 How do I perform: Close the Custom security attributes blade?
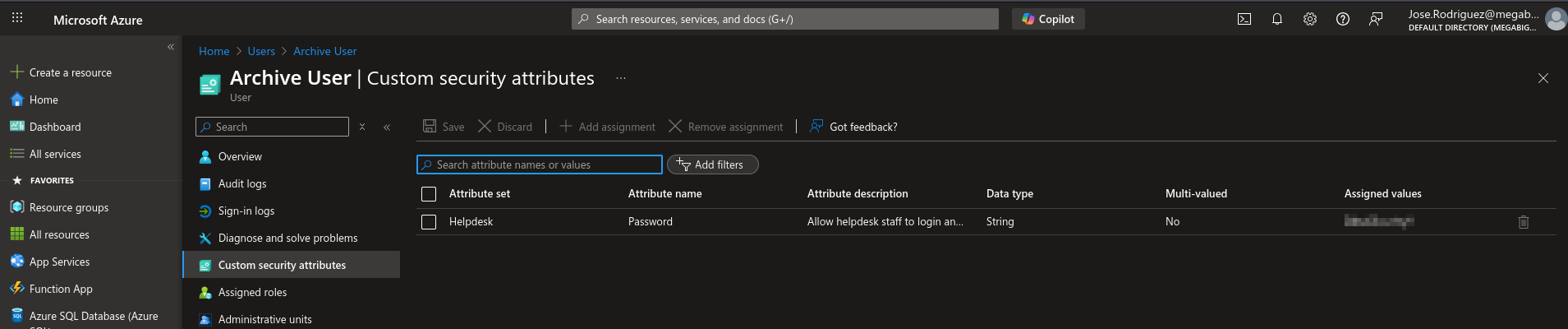(x=1543, y=78)
